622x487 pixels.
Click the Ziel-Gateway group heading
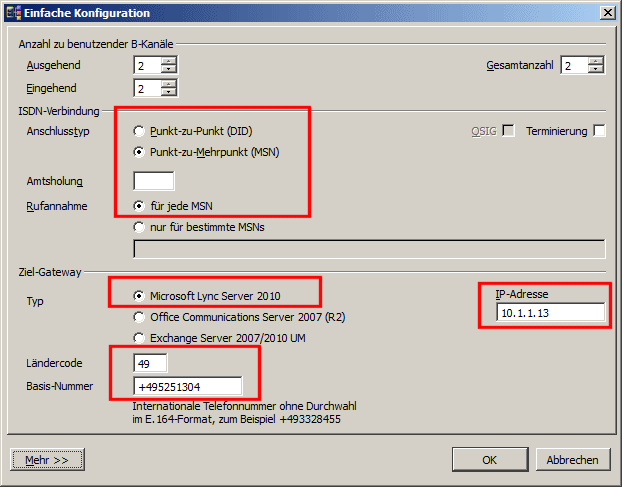click(50, 272)
